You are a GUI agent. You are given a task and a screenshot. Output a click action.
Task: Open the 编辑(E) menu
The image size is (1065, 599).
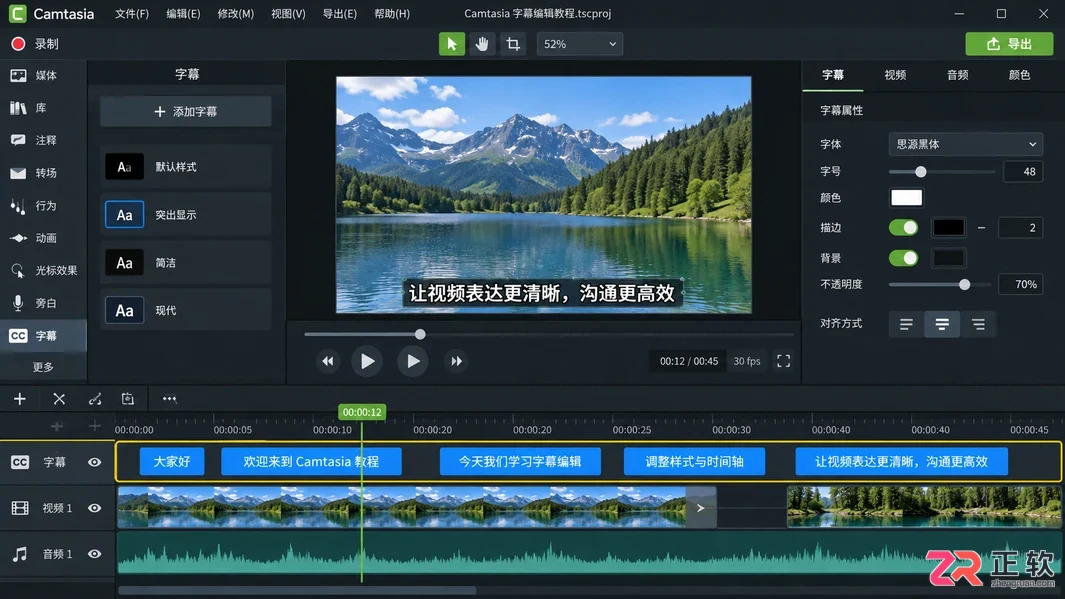click(183, 14)
